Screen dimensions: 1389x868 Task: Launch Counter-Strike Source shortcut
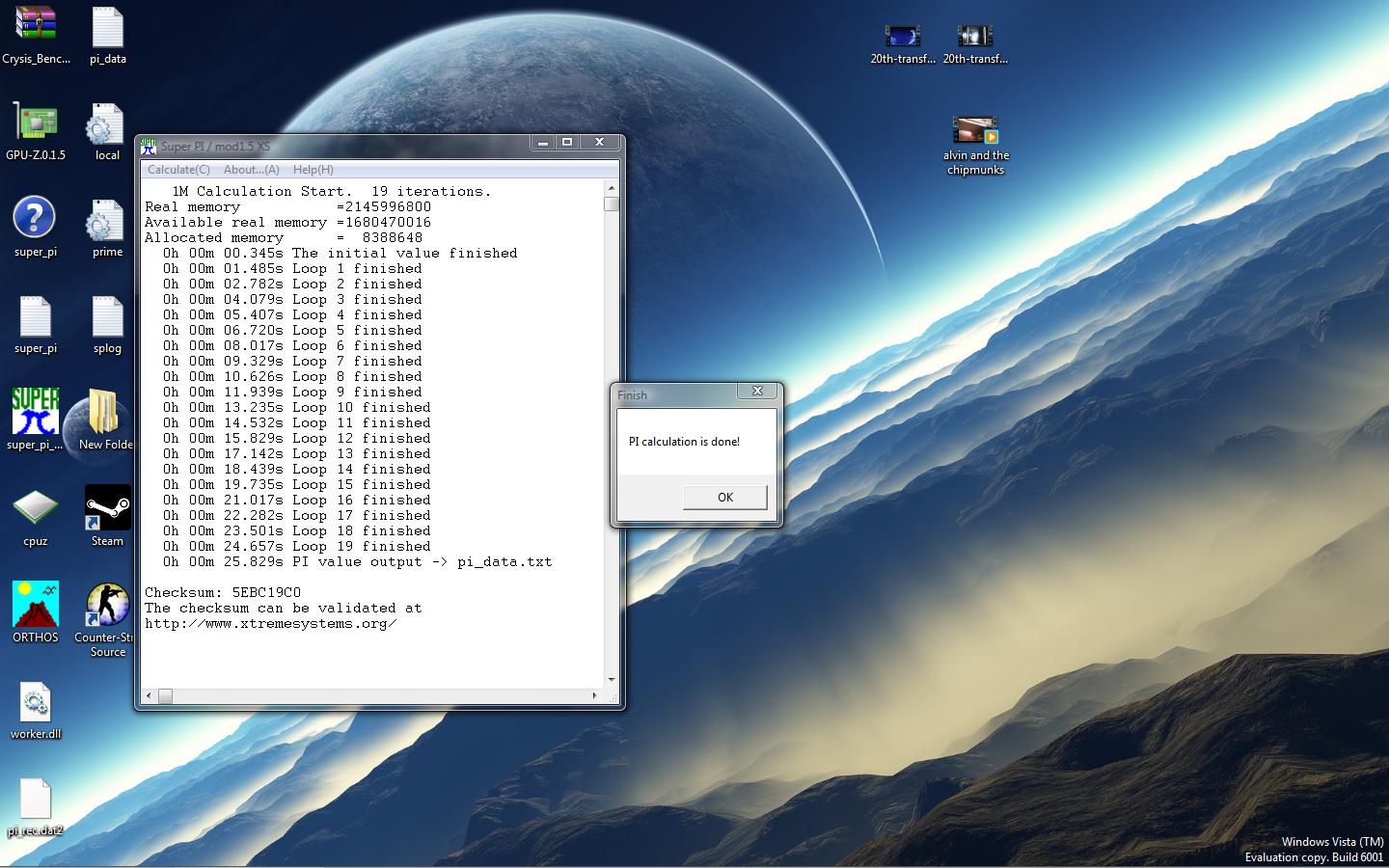[x=107, y=620]
